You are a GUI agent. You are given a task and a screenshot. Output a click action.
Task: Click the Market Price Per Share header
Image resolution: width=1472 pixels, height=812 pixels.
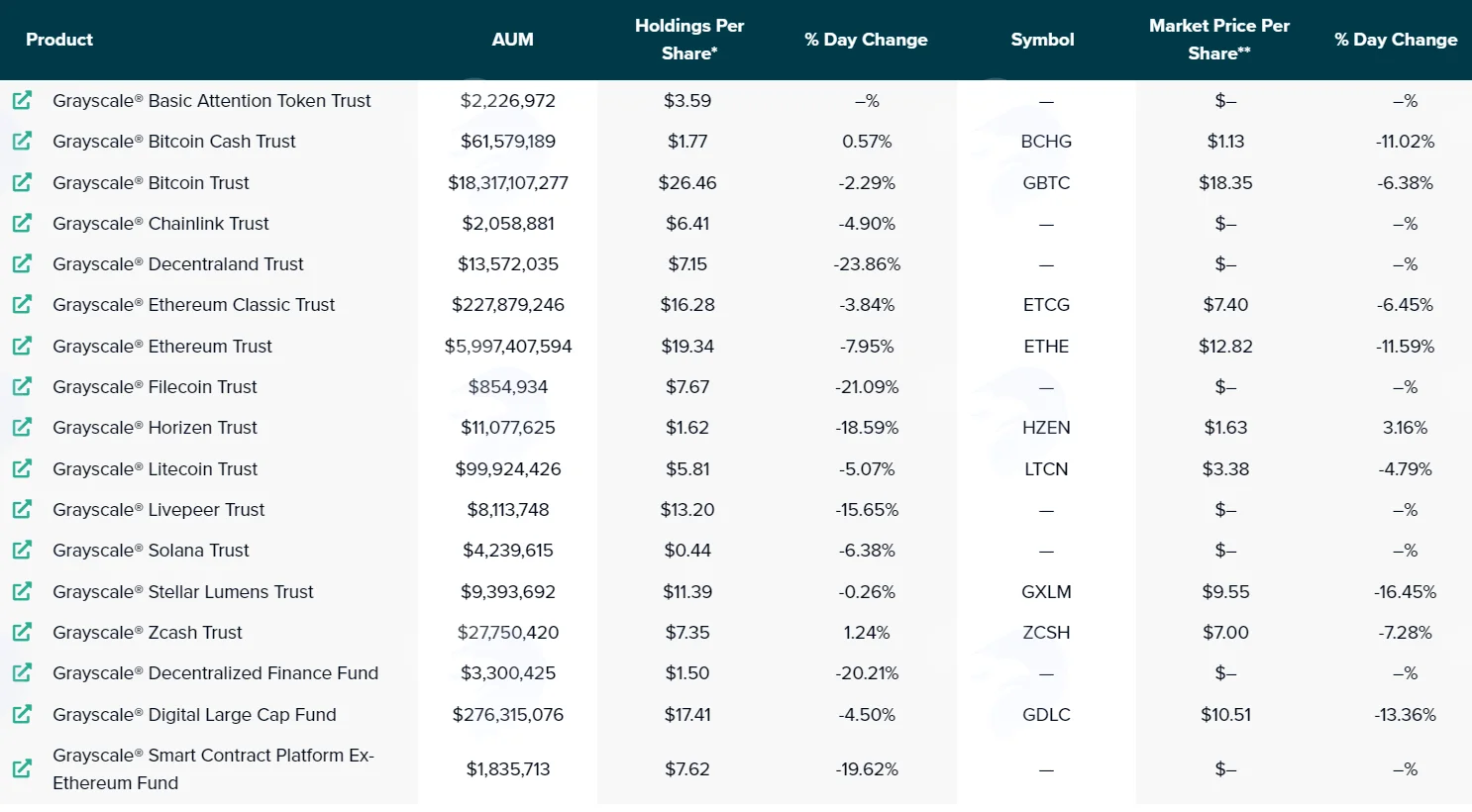1219,40
